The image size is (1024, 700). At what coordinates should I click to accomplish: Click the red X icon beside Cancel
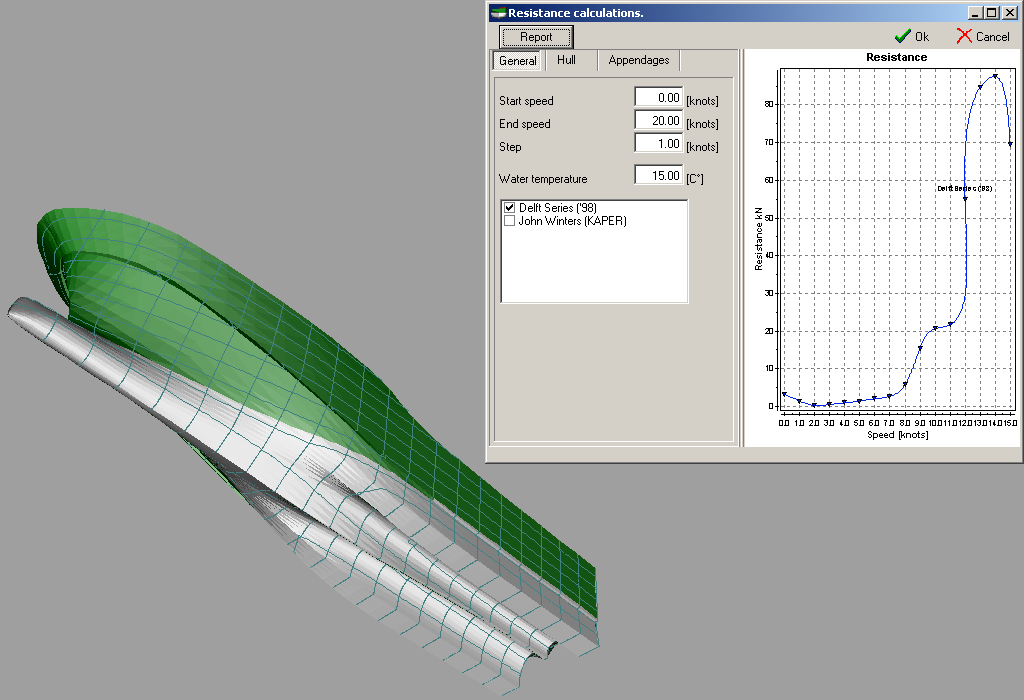(964, 36)
